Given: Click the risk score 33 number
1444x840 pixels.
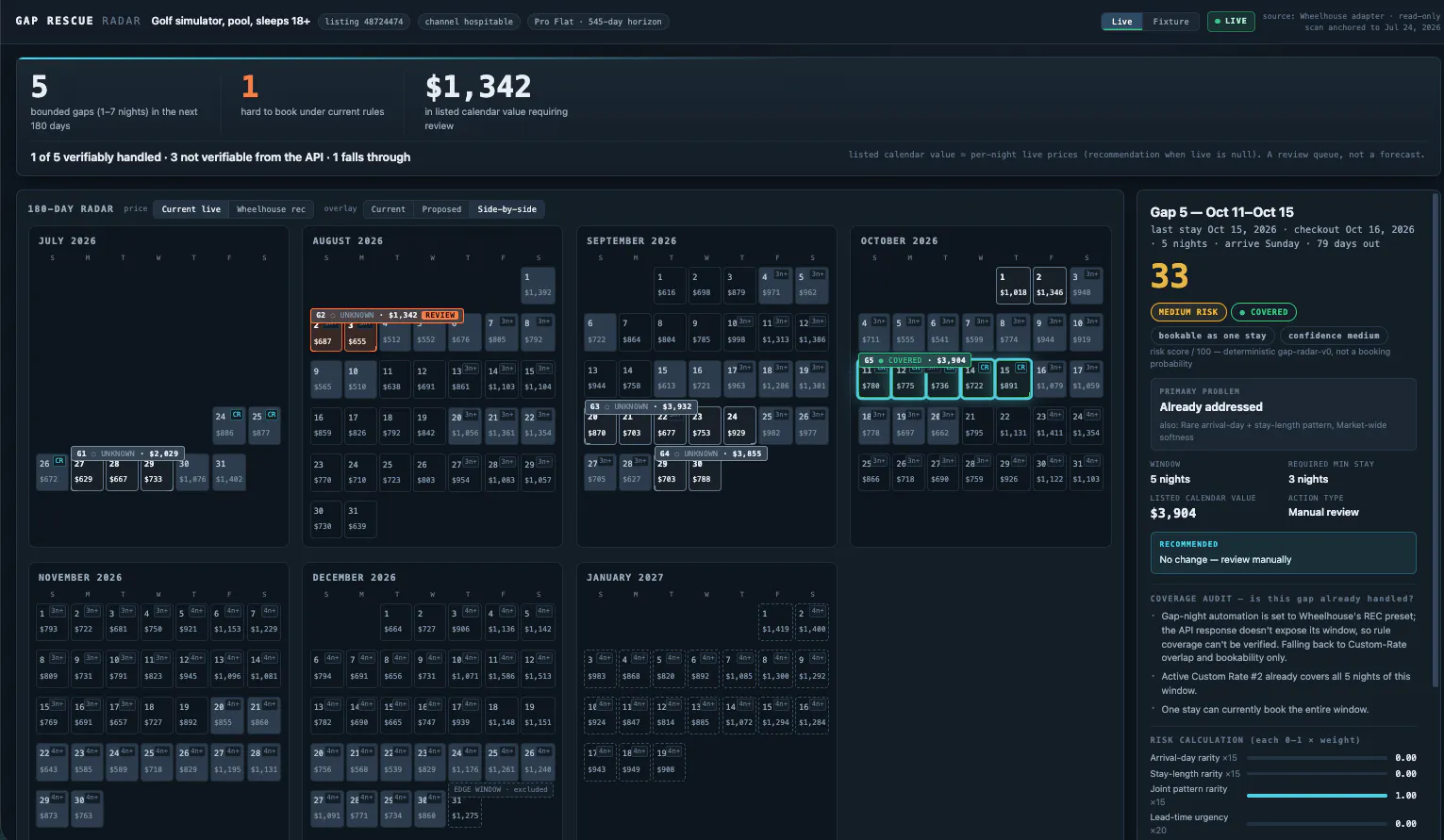Looking at the screenshot, I should click(x=1170, y=276).
